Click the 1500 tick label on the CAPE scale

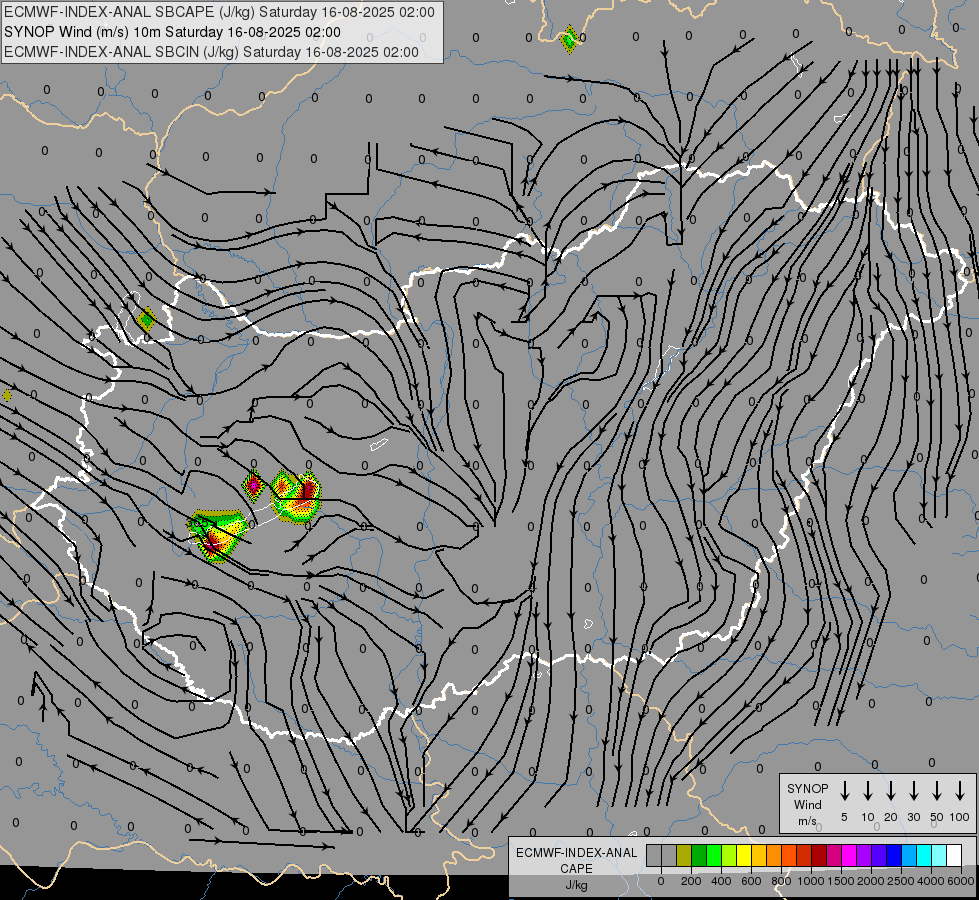[x=840, y=881]
